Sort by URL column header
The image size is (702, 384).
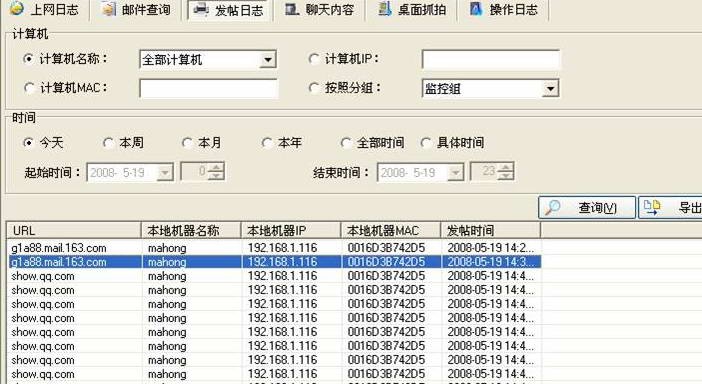tap(74, 230)
